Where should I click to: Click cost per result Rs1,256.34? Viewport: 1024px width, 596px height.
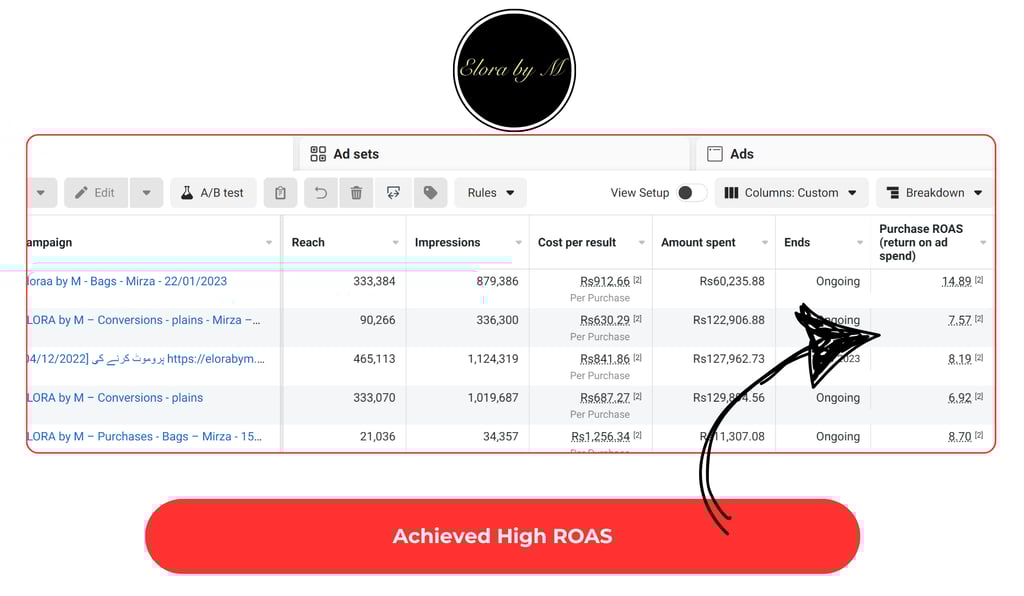click(600, 436)
